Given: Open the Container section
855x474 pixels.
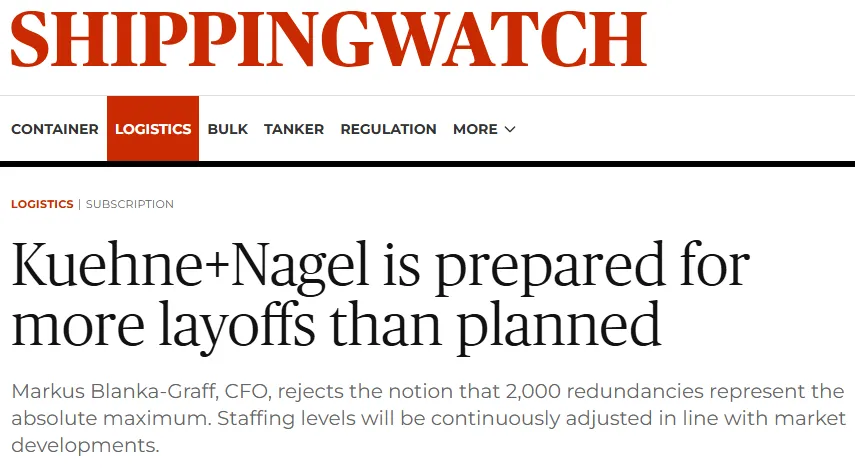Looking at the screenshot, I should (x=54, y=129).
